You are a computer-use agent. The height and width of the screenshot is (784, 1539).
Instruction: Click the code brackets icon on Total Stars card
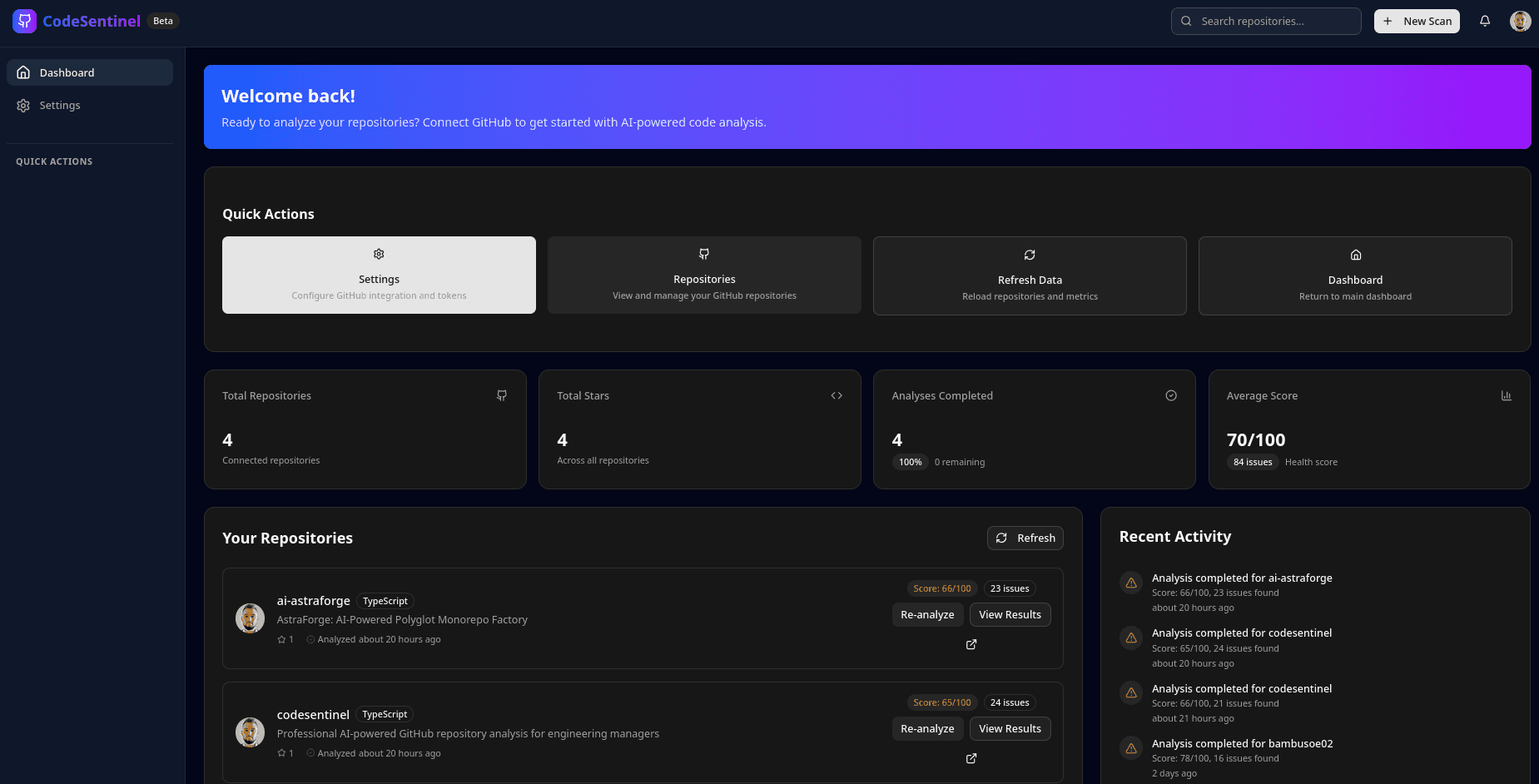point(837,395)
